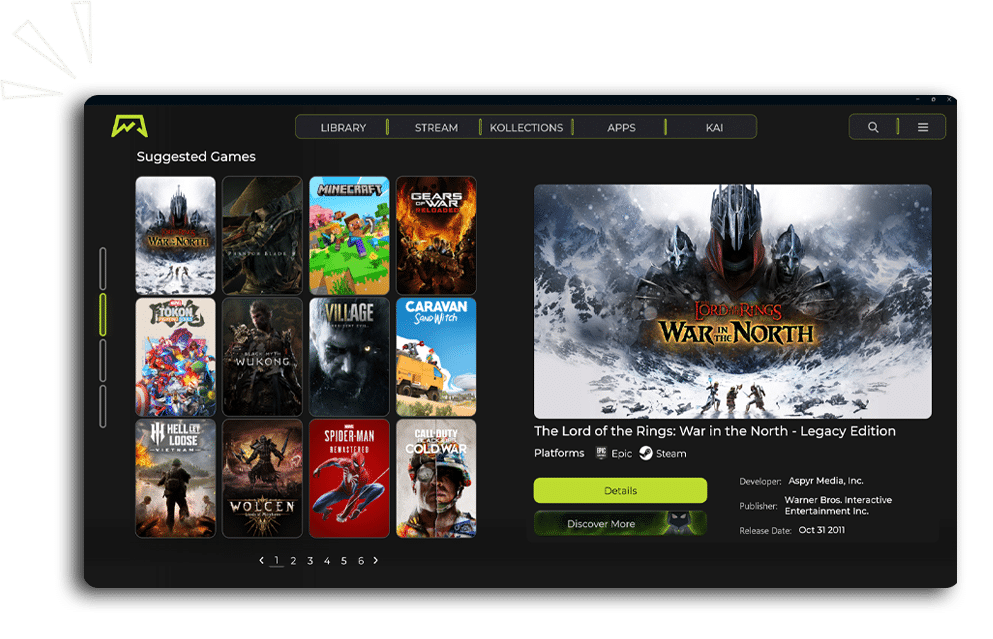Image resolution: width=993 pixels, height=639 pixels.
Task: Select the first vertical section indicator
Action: [103, 269]
